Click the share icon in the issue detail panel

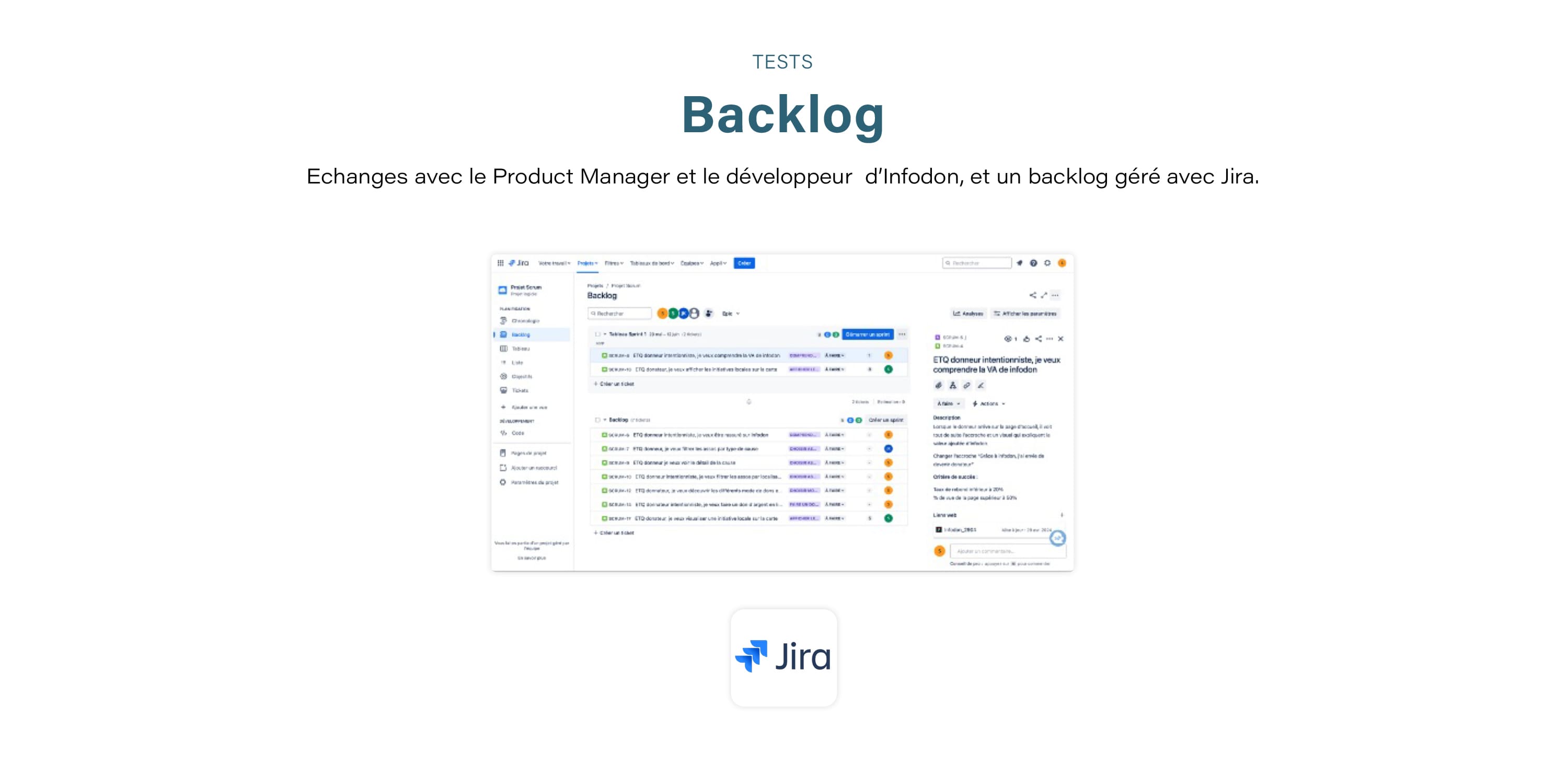1039,339
